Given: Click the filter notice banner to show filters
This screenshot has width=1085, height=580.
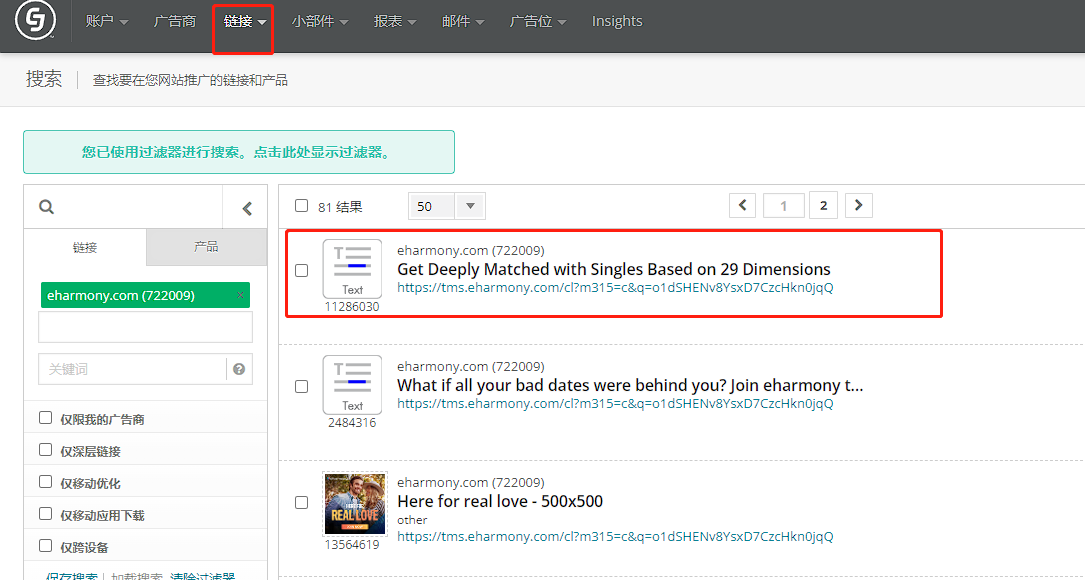Looking at the screenshot, I should tap(239, 152).
